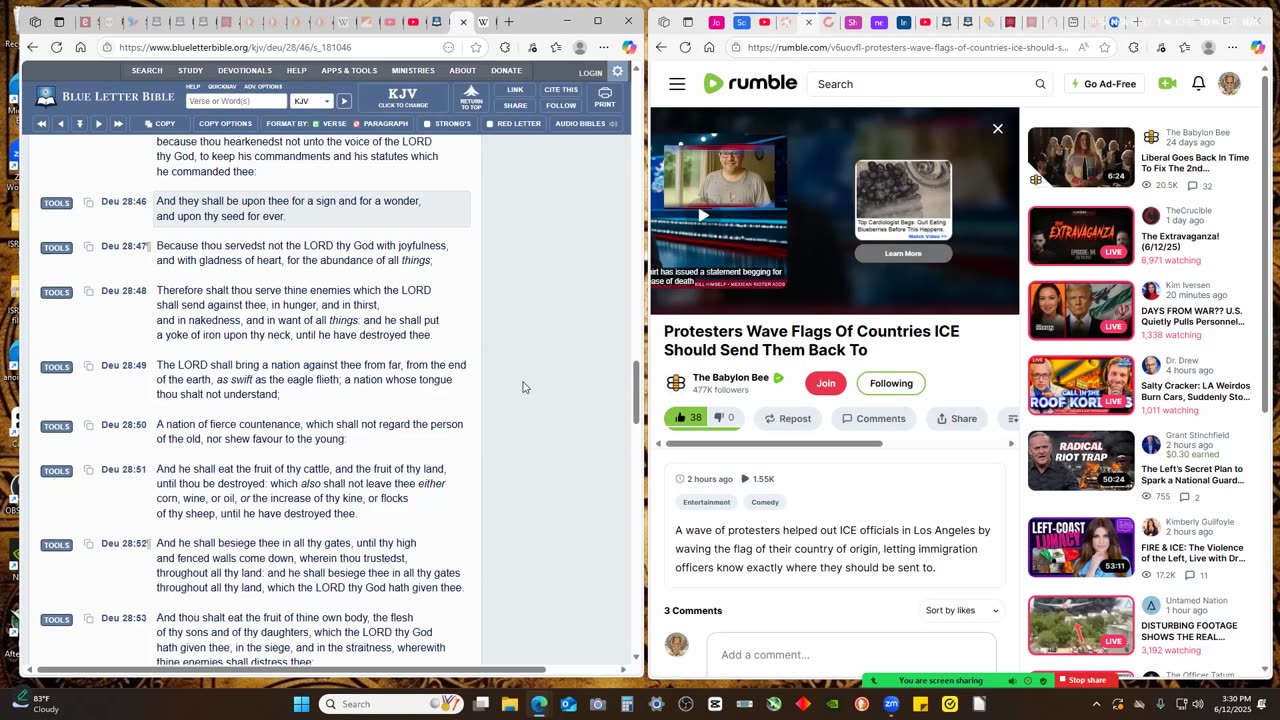1280x720 pixels.
Task: Open File Explorer from the taskbar
Action: pos(509,704)
